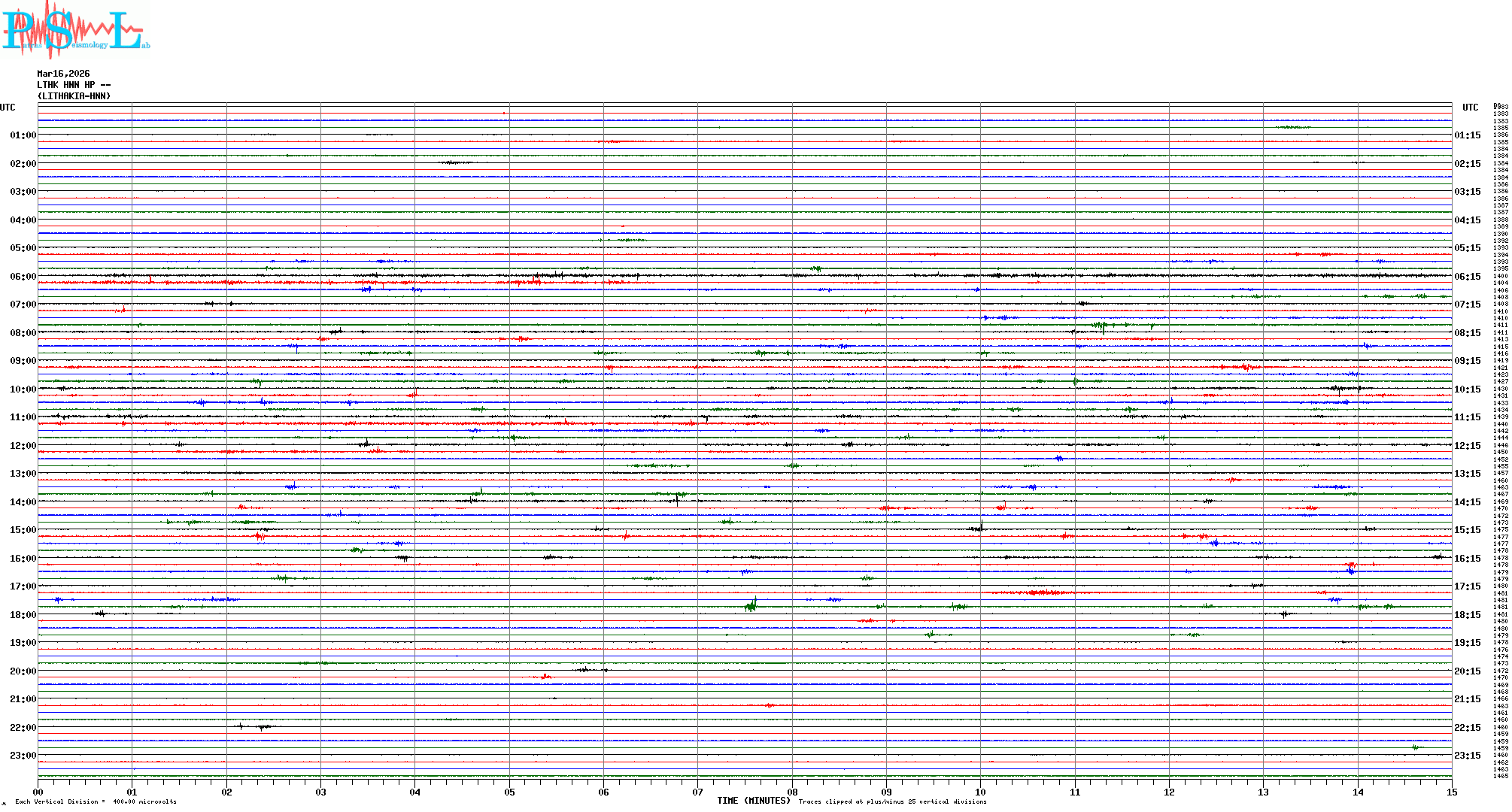This screenshot has height=812, width=1512.
Task: Click minute marker 08 on bottom axis
Action: click(792, 792)
